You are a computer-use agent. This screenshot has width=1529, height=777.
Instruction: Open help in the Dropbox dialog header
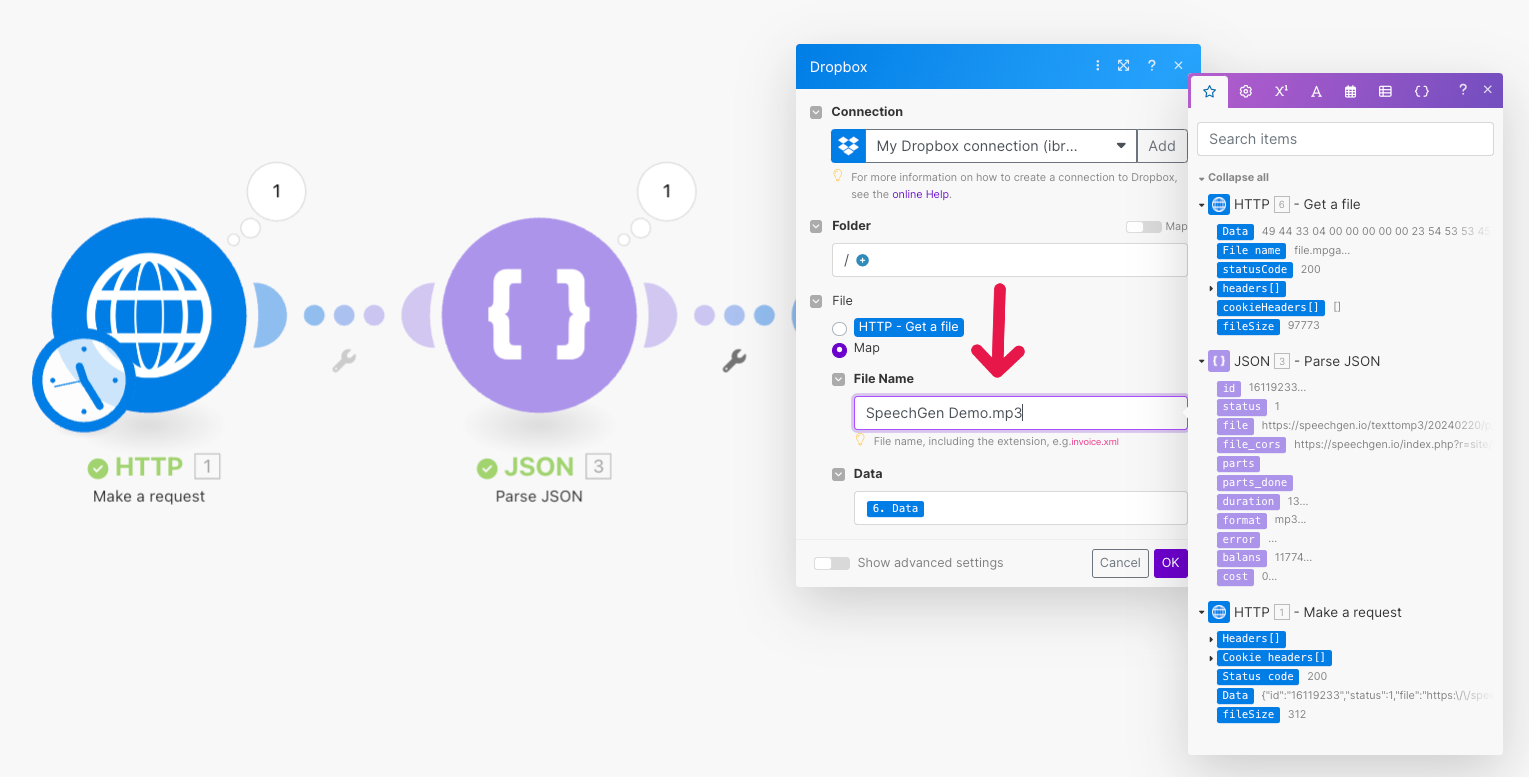pyautogui.click(x=1151, y=66)
